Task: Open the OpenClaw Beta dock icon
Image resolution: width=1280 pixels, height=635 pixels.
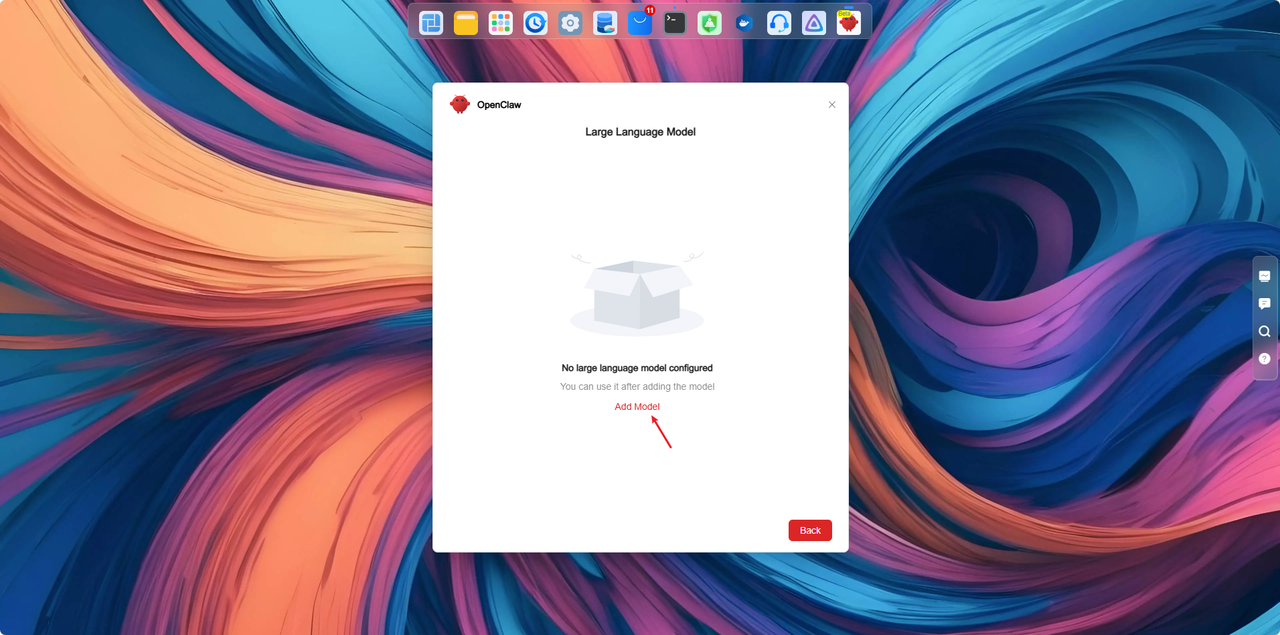Action: [849, 22]
